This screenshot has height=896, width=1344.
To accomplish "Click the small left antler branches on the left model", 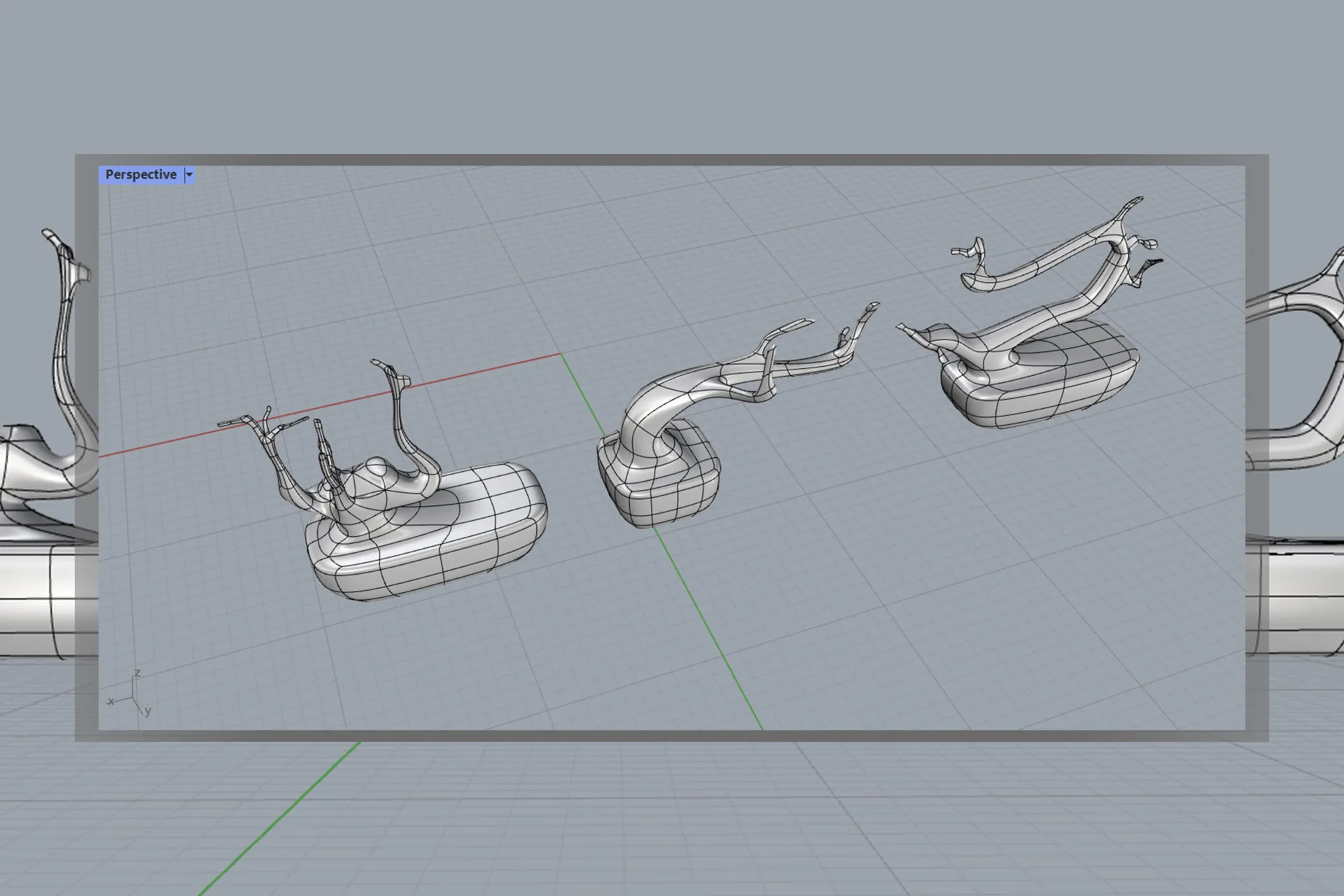I will coord(265,424).
